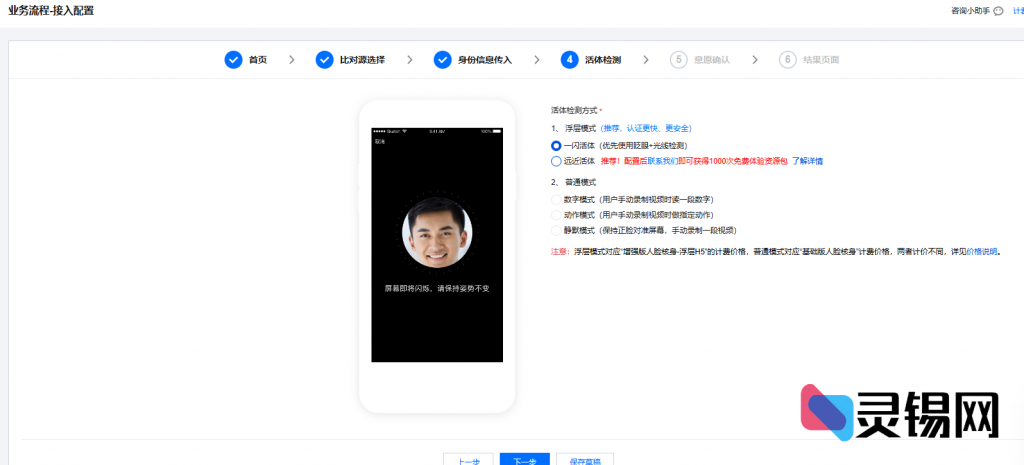
Task: Choose the 数字模式 radio option
Action: point(556,200)
